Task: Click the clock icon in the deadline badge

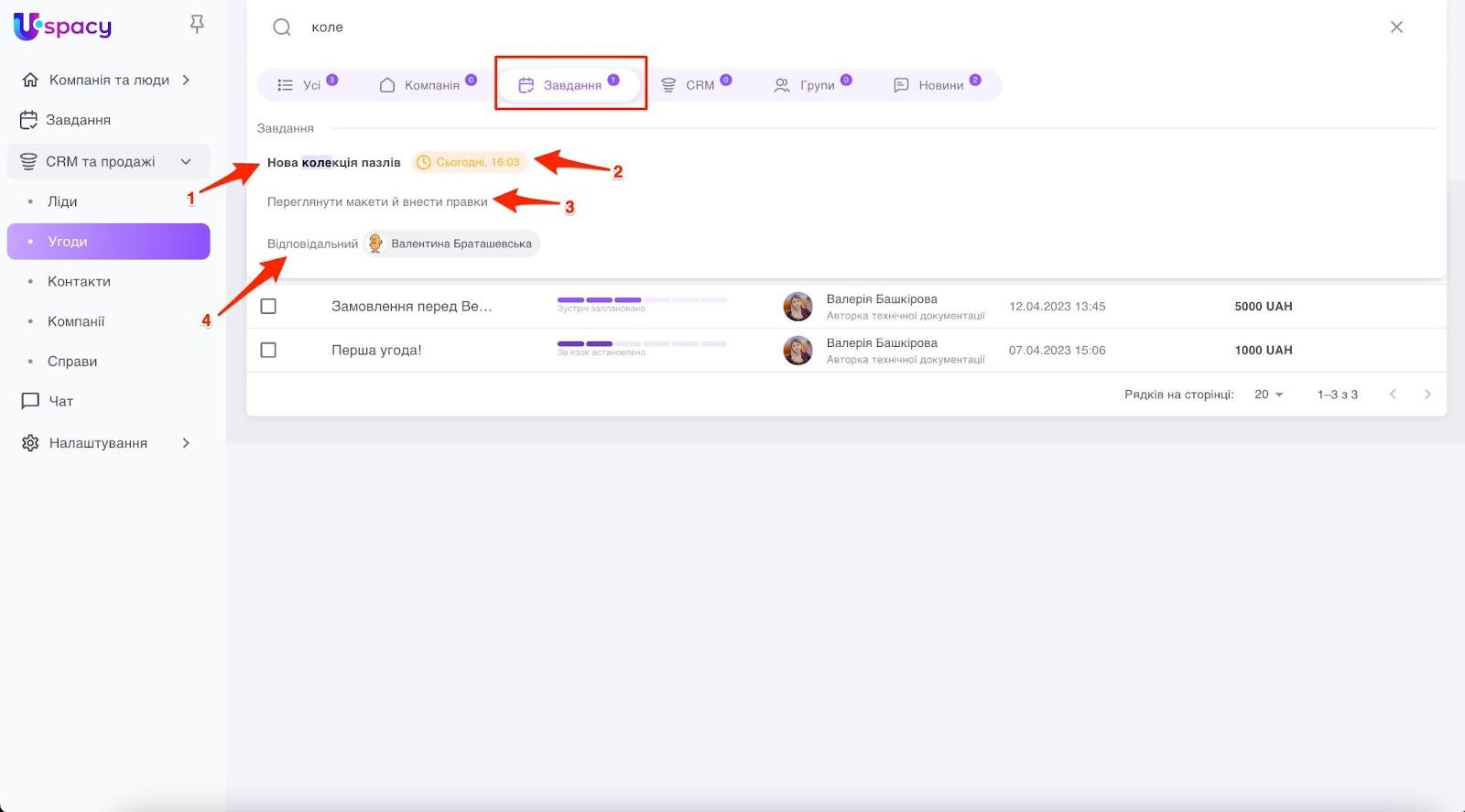Action: tap(424, 162)
